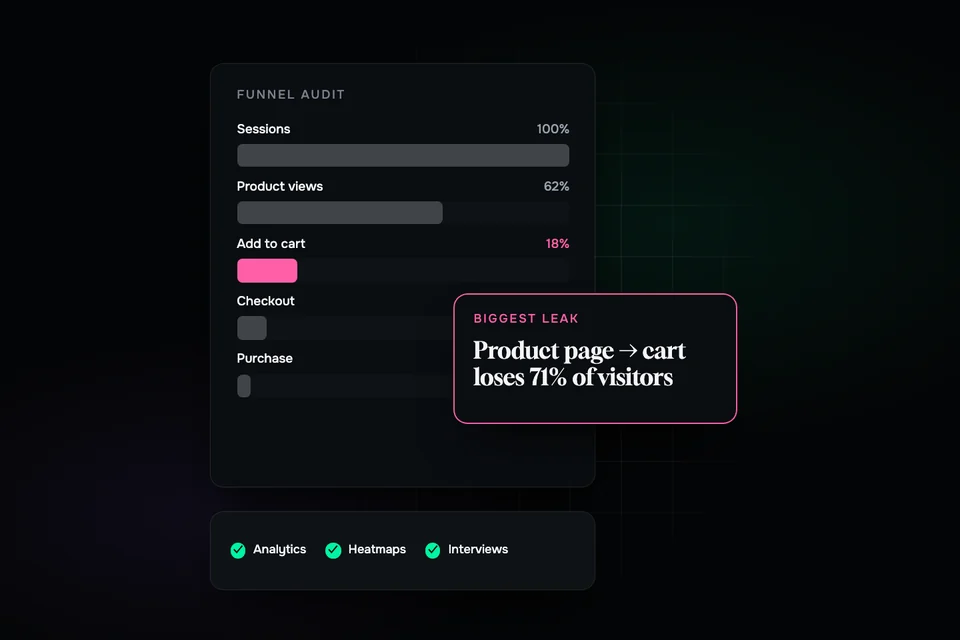Image resolution: width=960 pixels, height=640 pixels.
Task: Click the green Interviews checkmark icon
Action: (x=433, y=550)
